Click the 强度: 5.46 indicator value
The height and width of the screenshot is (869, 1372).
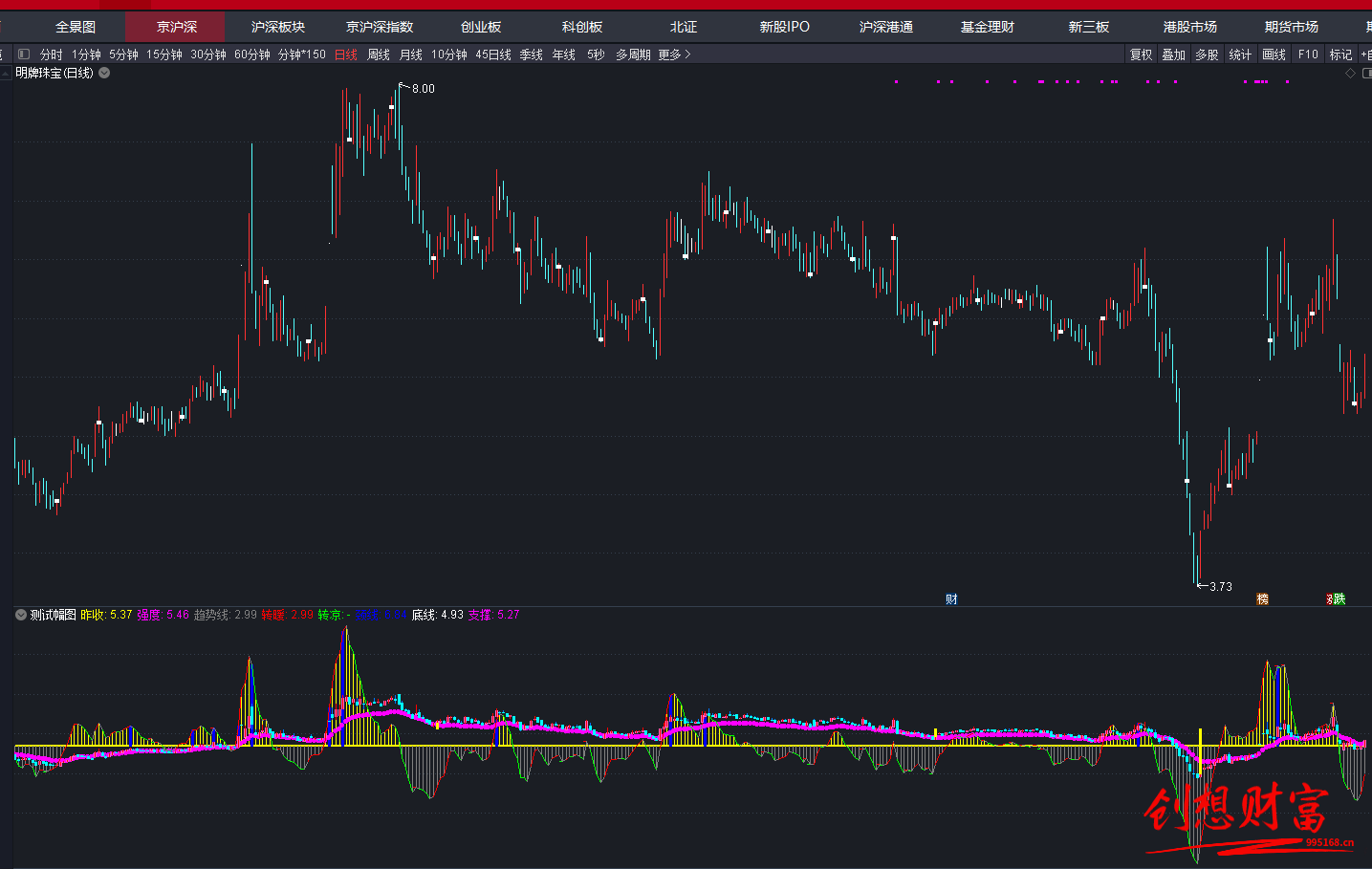tap(163, 615)
